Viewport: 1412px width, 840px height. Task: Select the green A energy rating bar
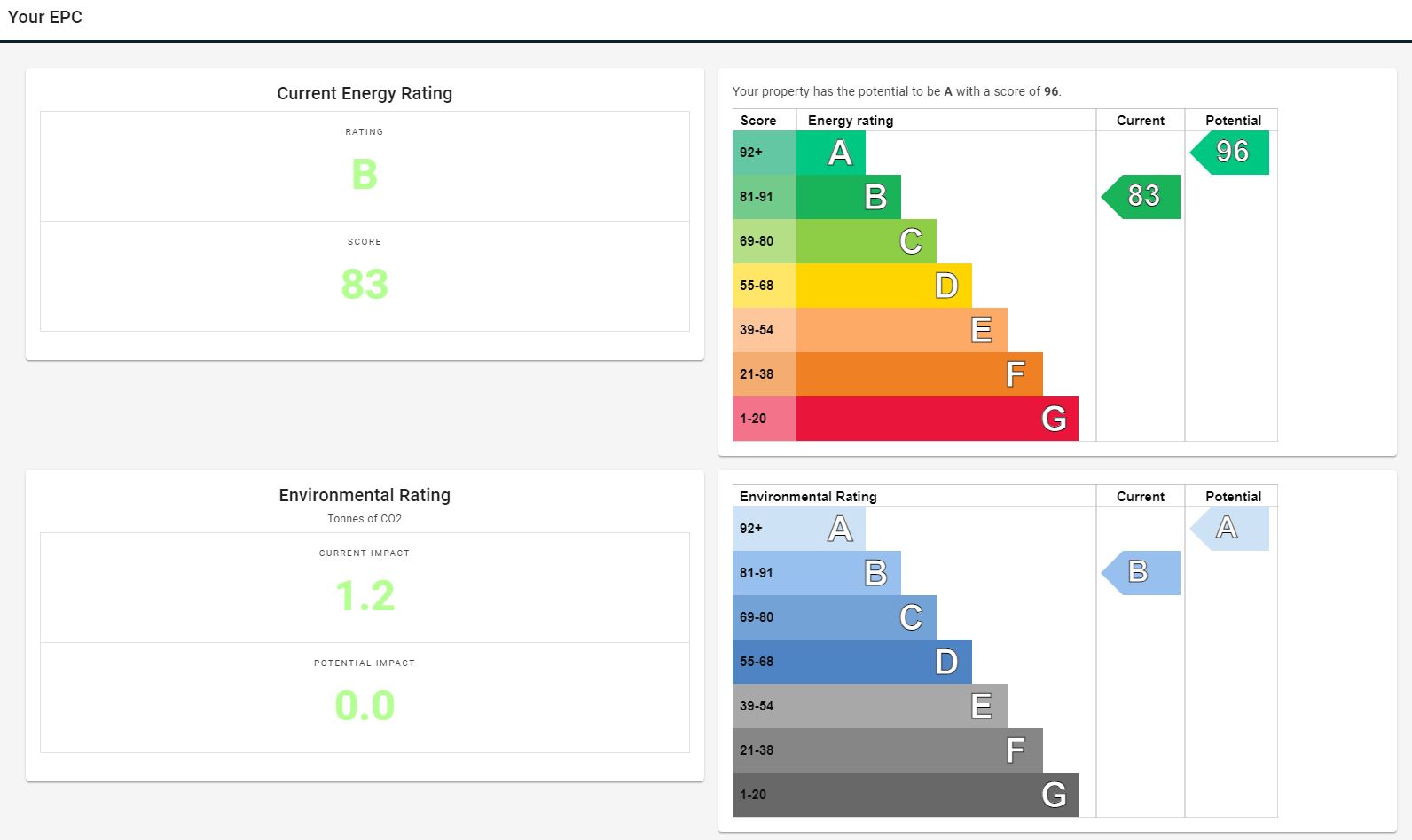(x=830, y=153)
